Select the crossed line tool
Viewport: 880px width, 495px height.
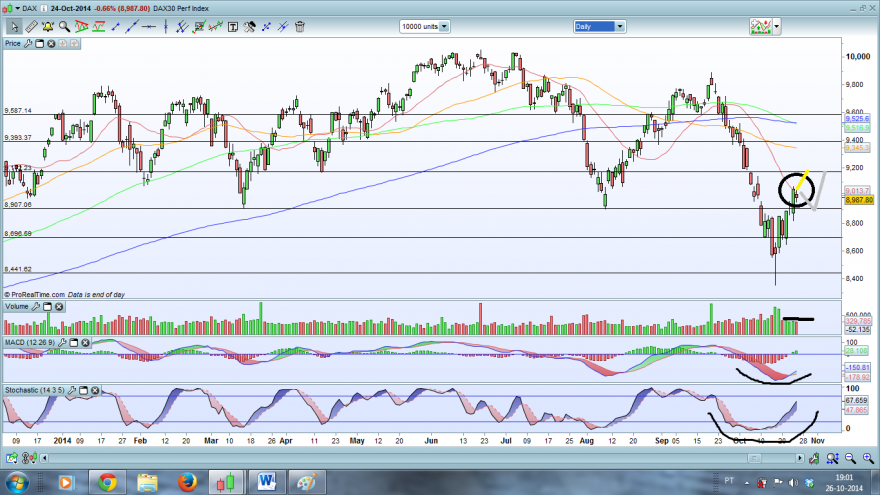tap(283, 26)
